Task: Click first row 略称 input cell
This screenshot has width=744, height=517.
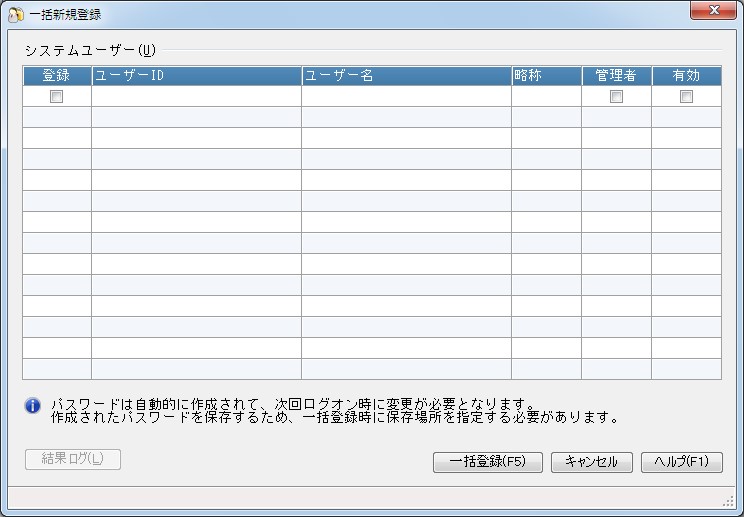Action: 547,96
